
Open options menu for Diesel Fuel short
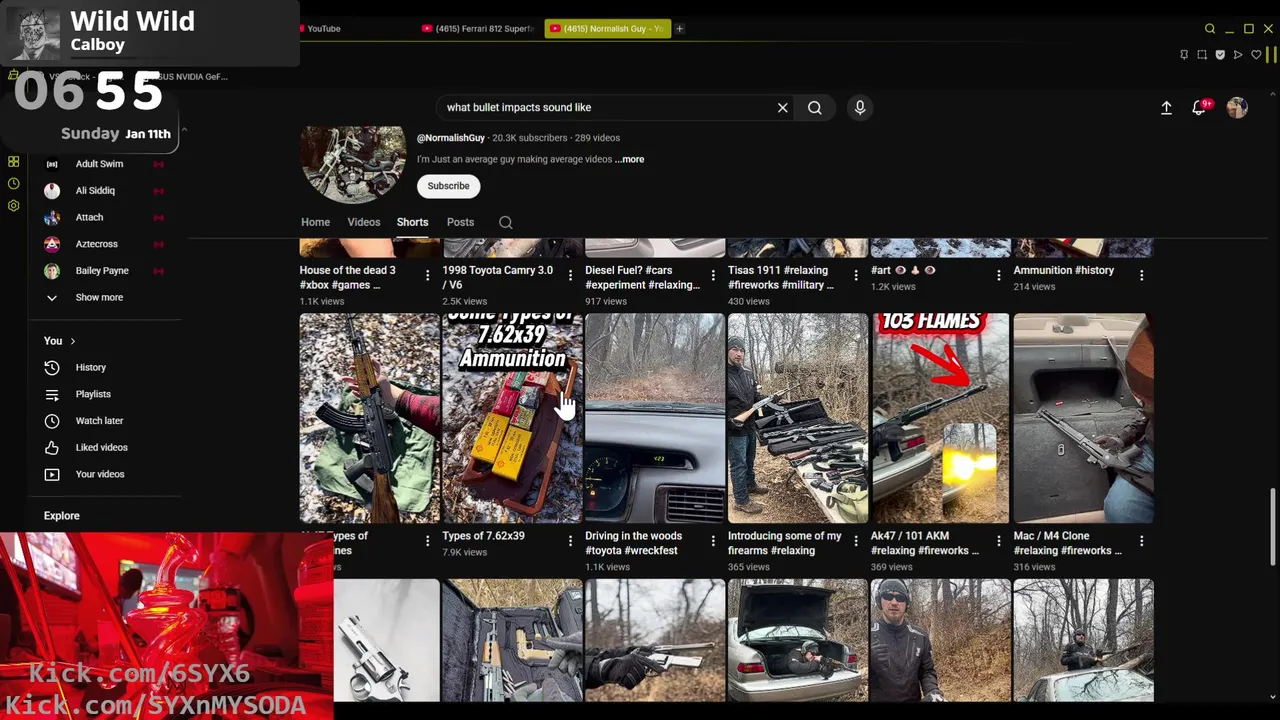tap(713, 275)
